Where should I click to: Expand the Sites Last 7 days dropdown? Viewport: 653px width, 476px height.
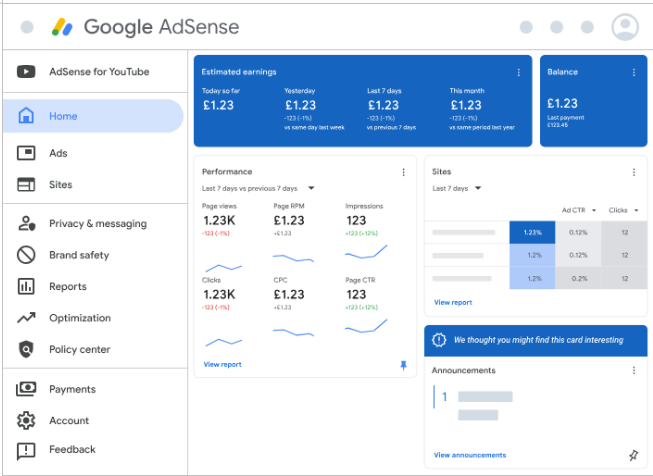click(478, 188)
